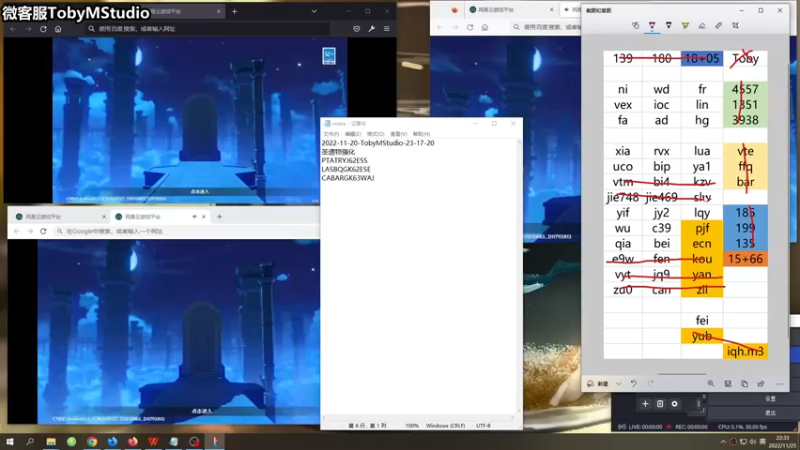
Task: Open the See more ellipsis menu
Action: click(x=779, y=384)
